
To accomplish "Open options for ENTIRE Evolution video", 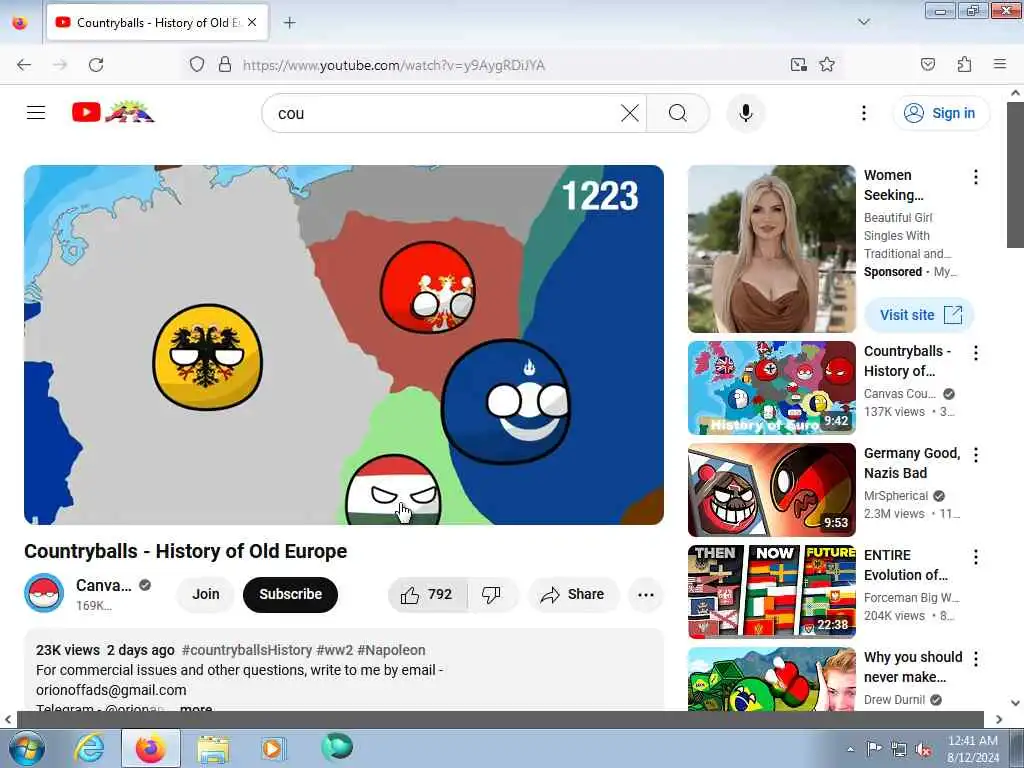I will [976, 557].
